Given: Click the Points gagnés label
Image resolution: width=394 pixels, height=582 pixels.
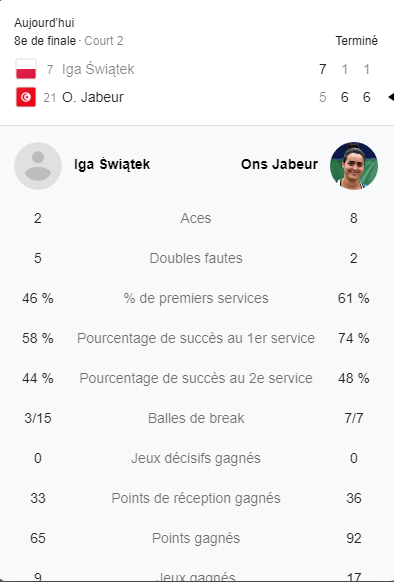Looking at the screenshot, I should click(x=196, y=539).
